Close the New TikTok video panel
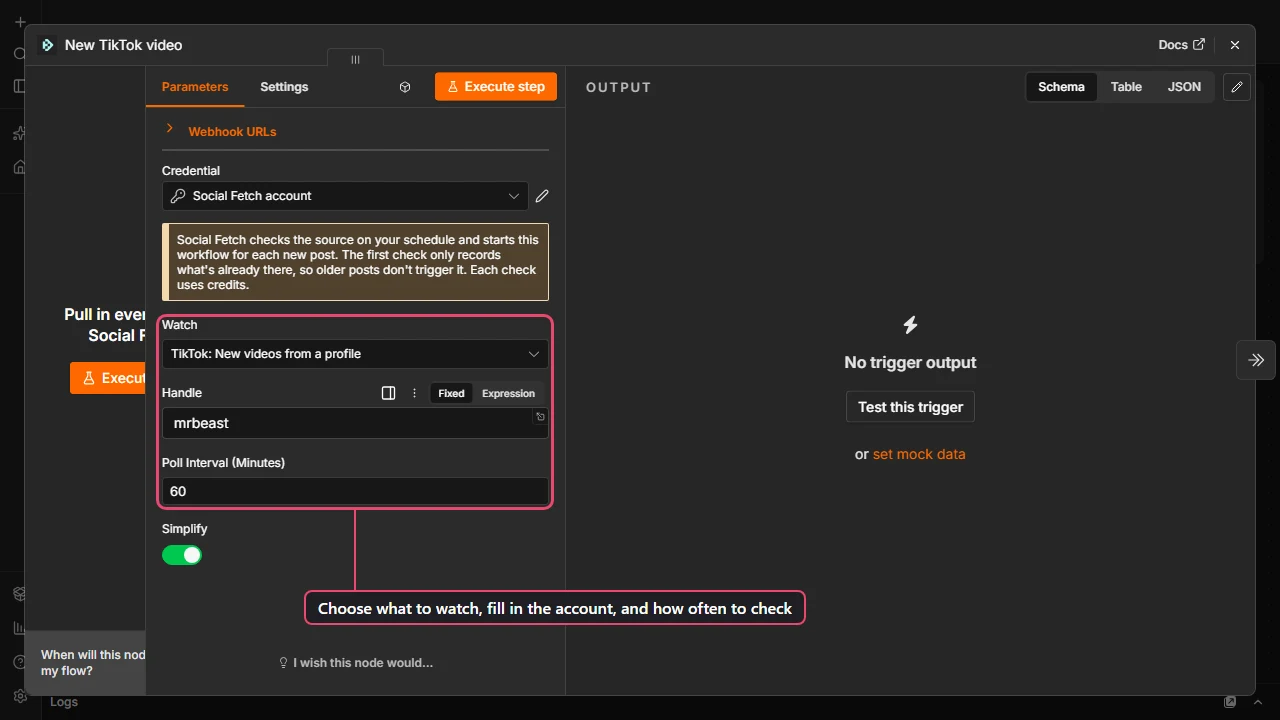1280x720 pixels. point(1235,45)
